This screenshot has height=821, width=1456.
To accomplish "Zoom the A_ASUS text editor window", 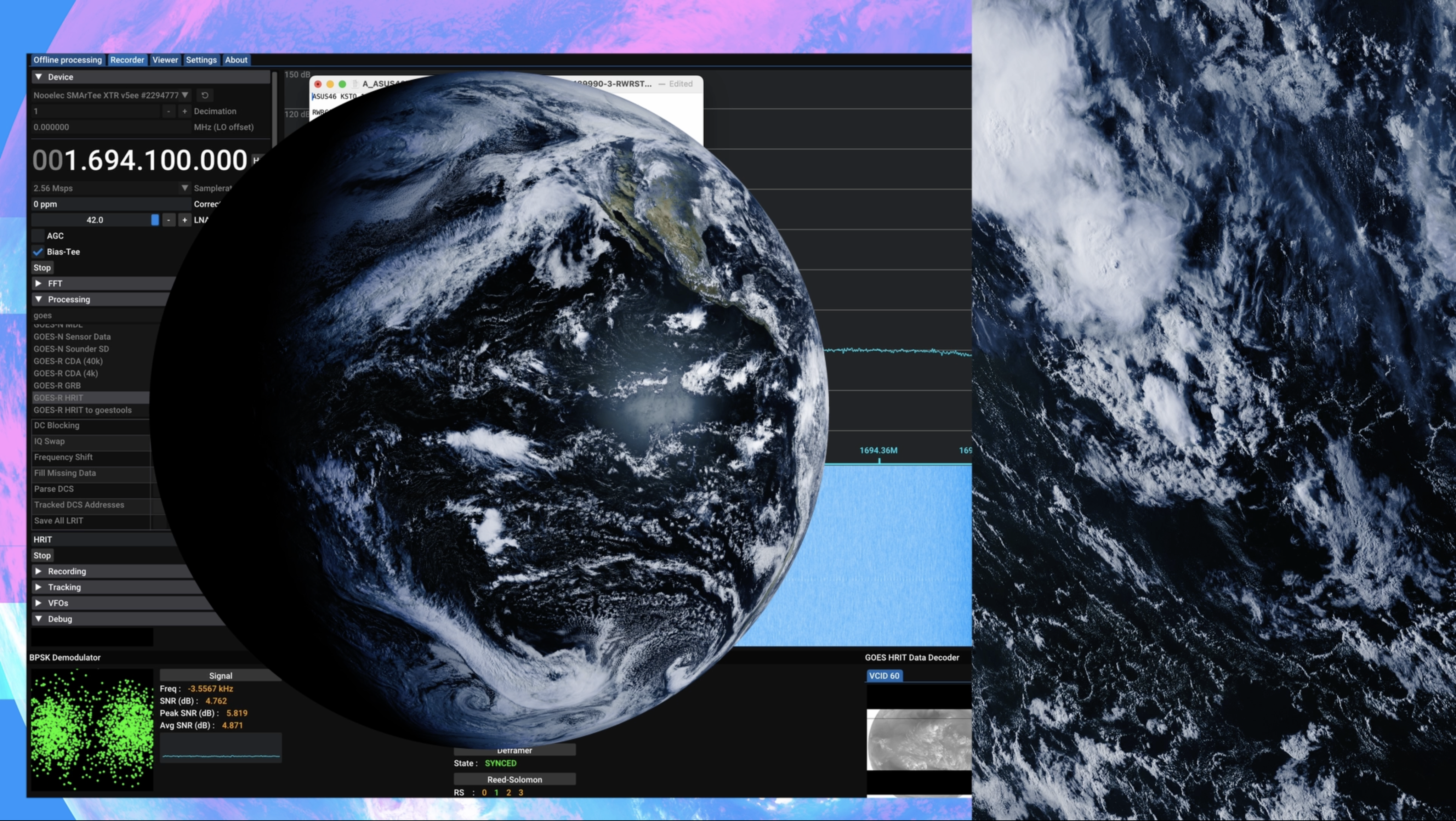I will 342,84.
